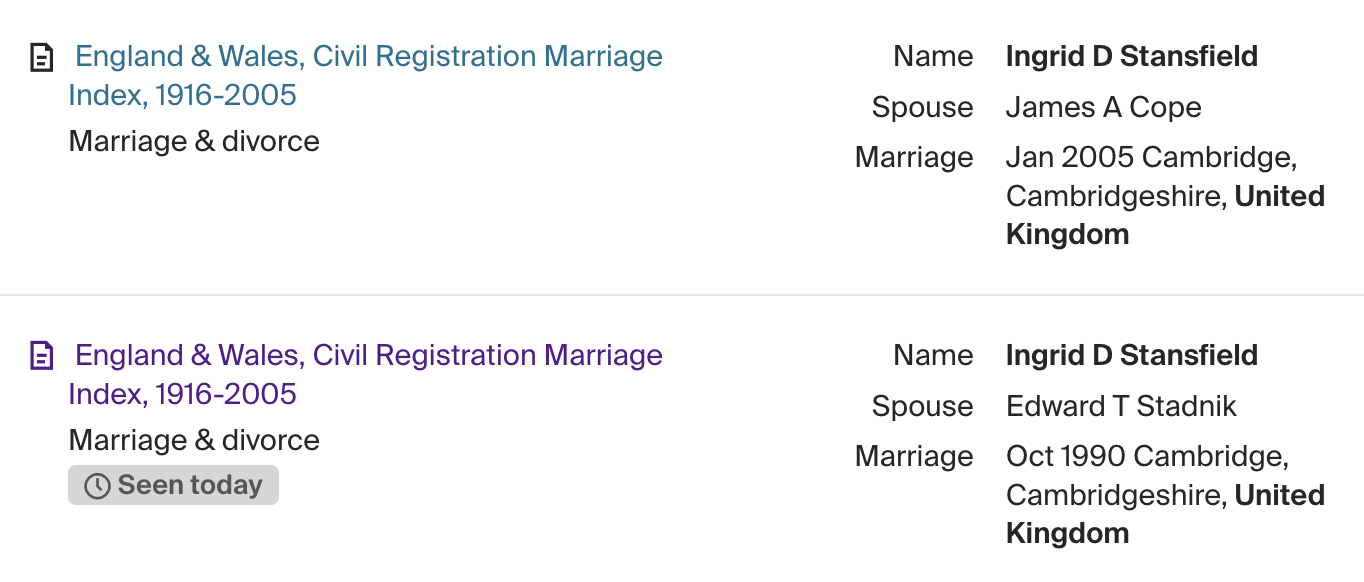Image resolution: width=1364 pixels, height=582 pixels.
Task: Click Marriage & divorce above the Seen today badge
Action: (194, 440)
